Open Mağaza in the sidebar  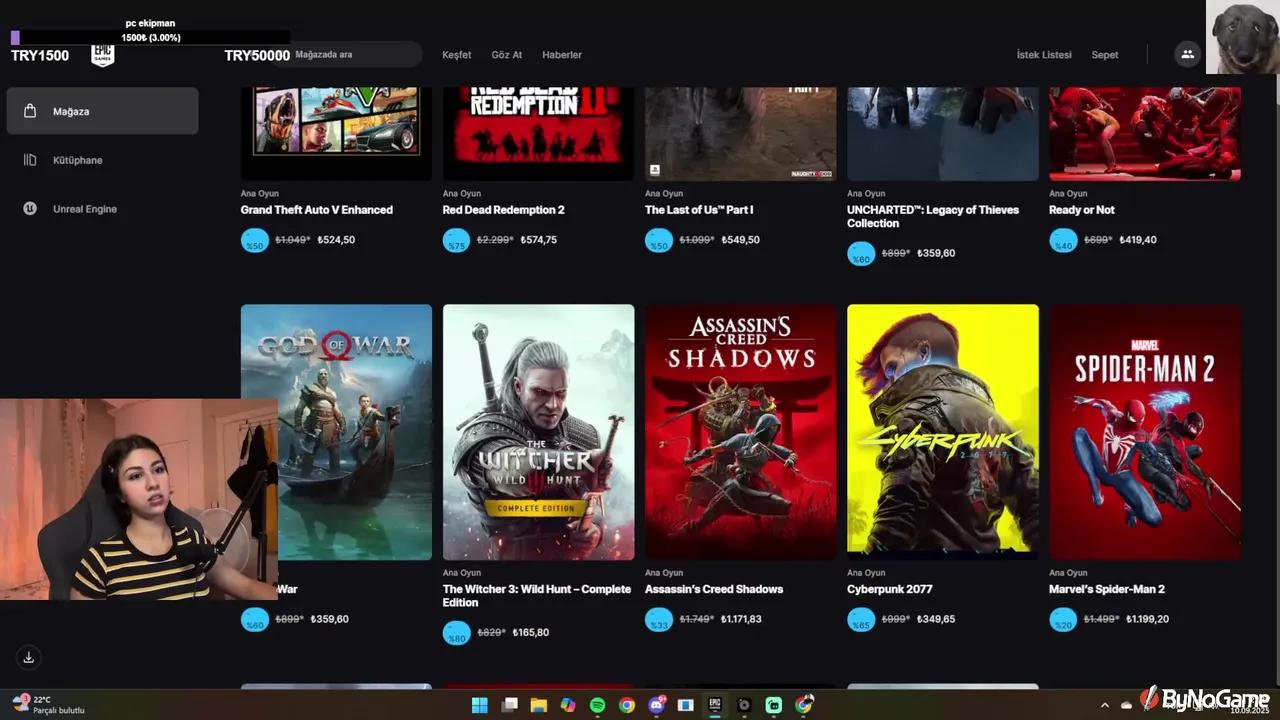coord(102,111)
